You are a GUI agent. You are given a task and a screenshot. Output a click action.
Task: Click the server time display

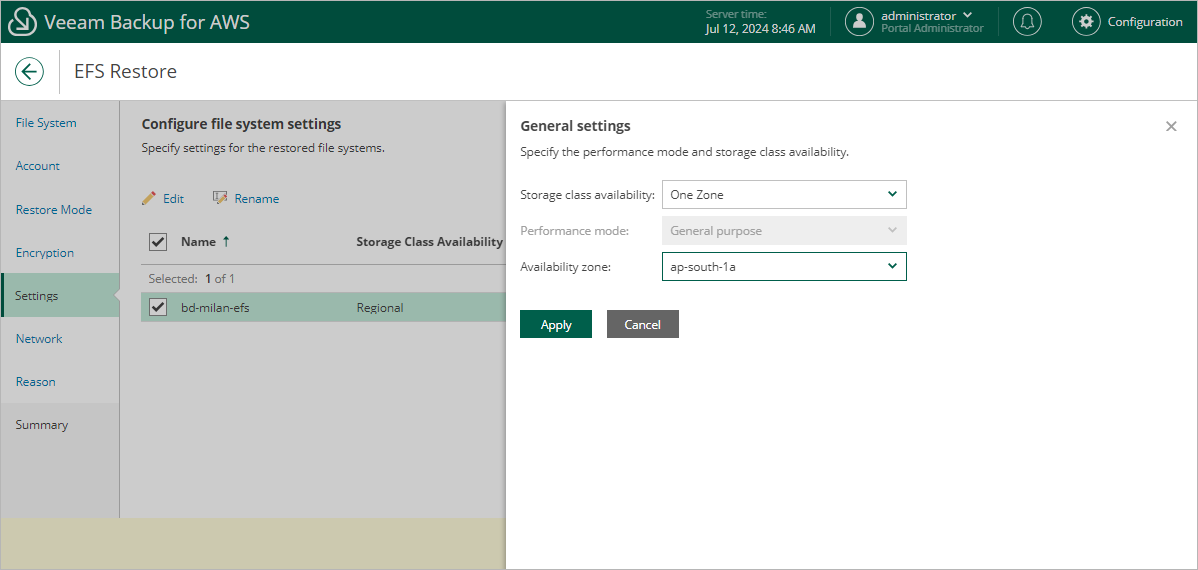coord(760,21)
